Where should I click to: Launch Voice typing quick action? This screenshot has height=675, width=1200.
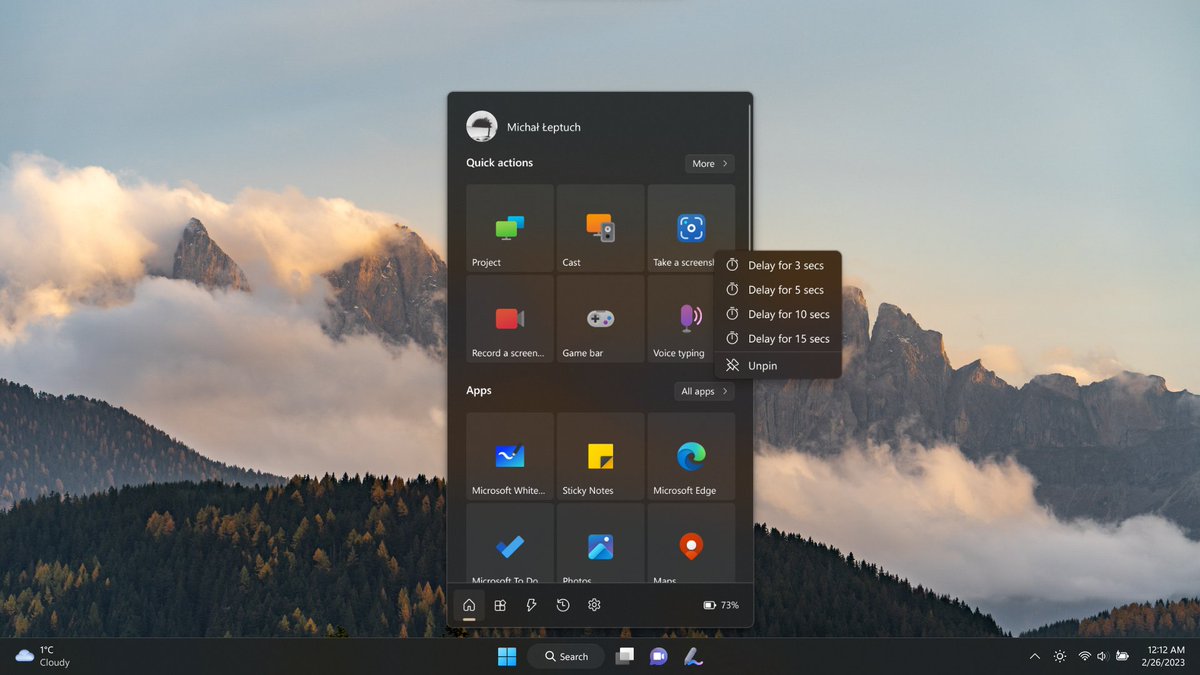tap(682, 319)
